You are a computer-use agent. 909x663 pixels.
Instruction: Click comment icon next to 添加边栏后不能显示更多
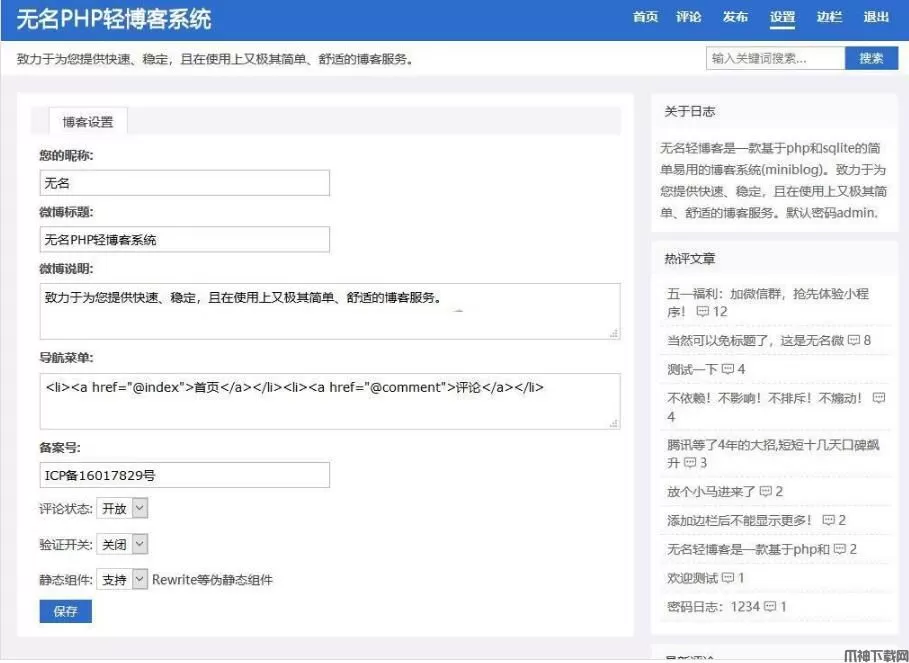coord(828,521)
